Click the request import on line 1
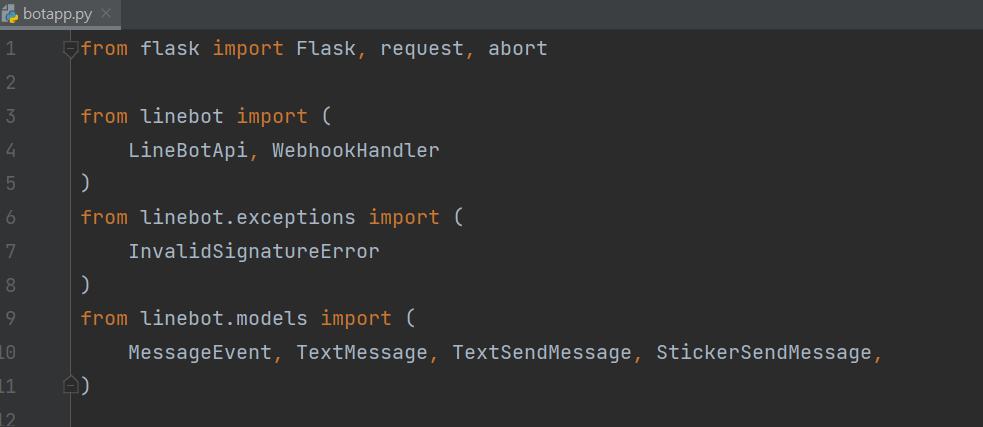Image resolution: width=983 pixels, height=427 pixels. 422,49
